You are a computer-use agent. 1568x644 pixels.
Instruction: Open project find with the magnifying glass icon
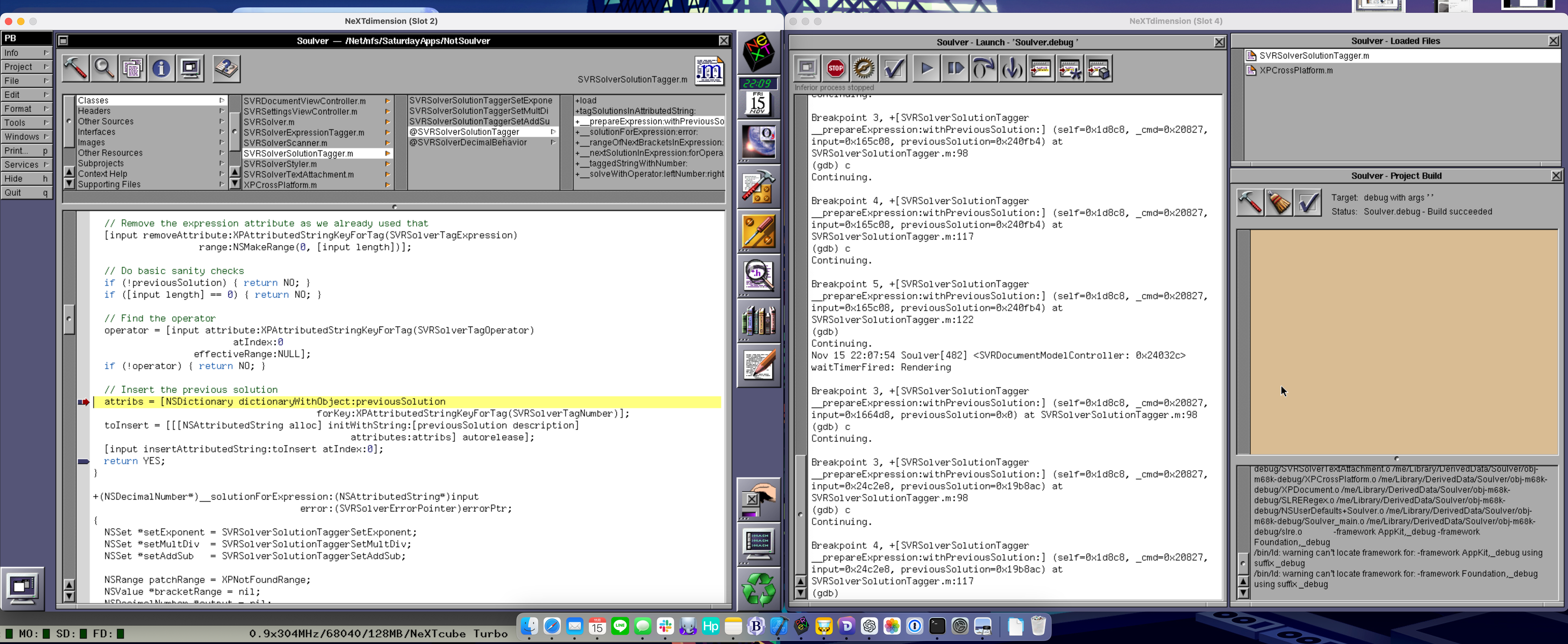[x=103, y=68]
